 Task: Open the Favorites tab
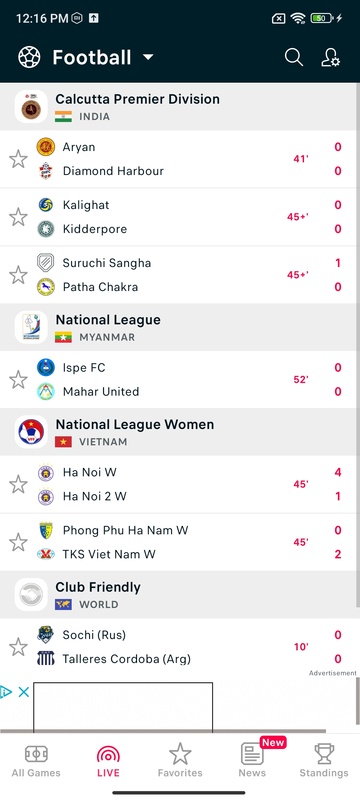(x=180, y=760)
